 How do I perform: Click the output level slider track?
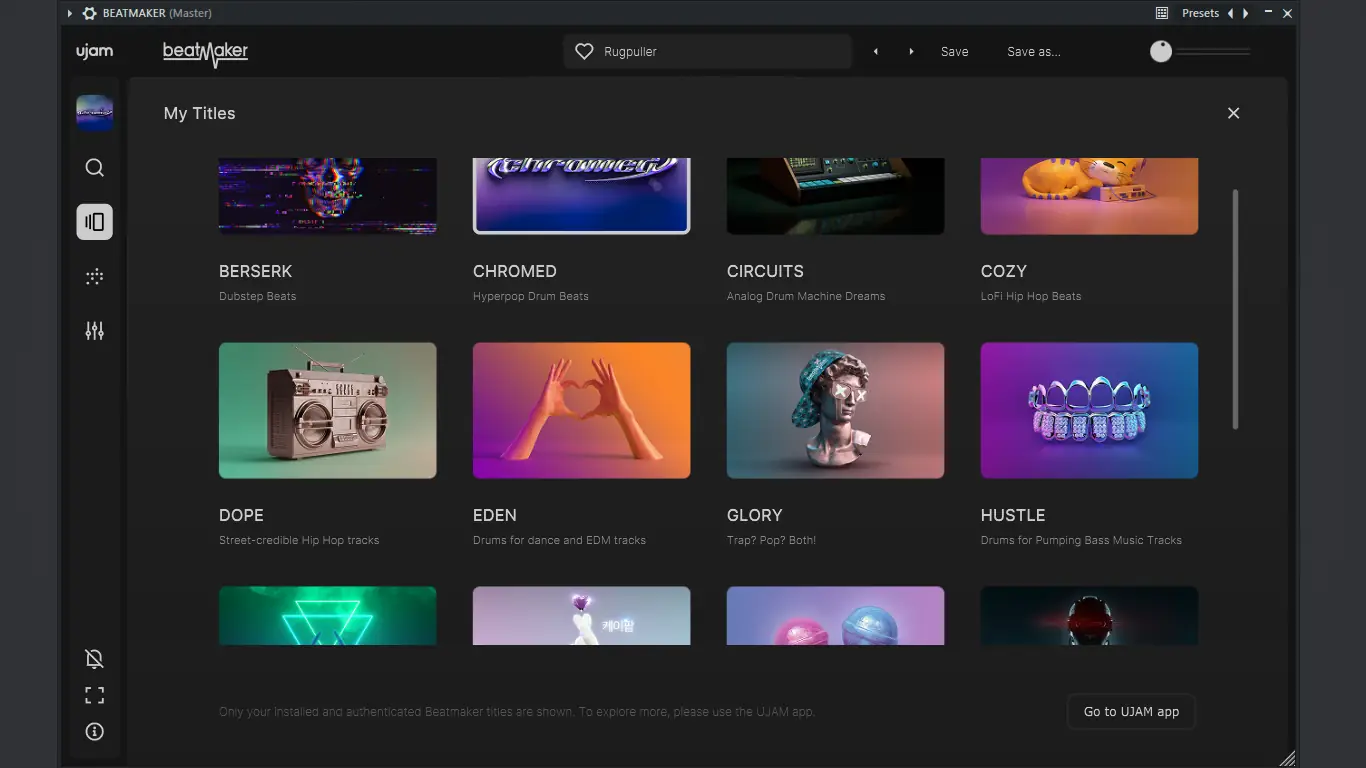1213,51
